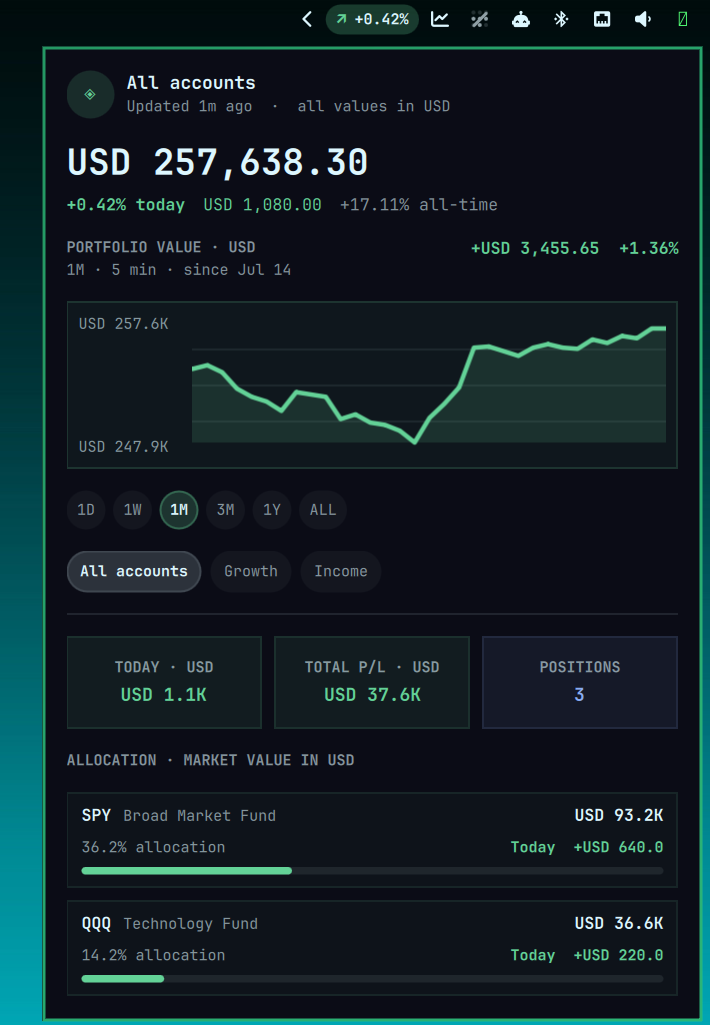
Task: Click the since Jul 14 subtitle
Action: (x=237, y=270)
